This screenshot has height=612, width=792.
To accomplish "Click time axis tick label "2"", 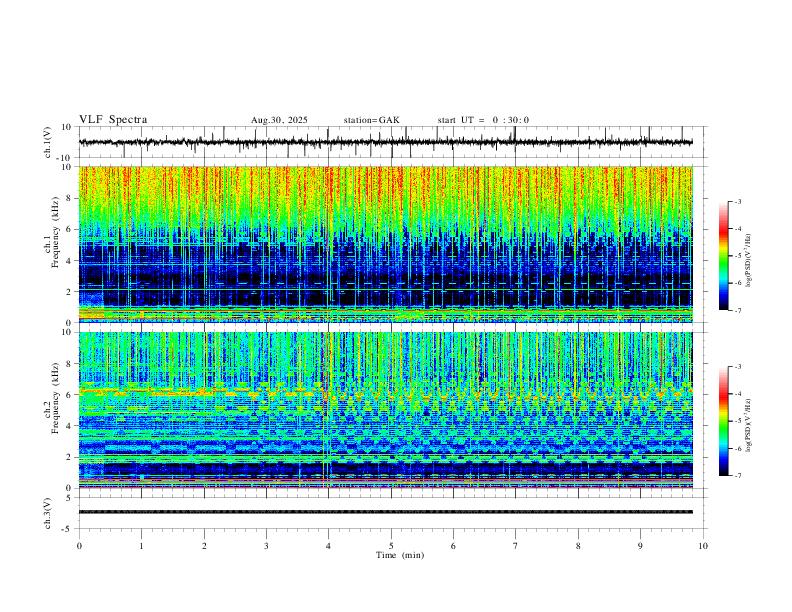I will [x=204, y=546].
